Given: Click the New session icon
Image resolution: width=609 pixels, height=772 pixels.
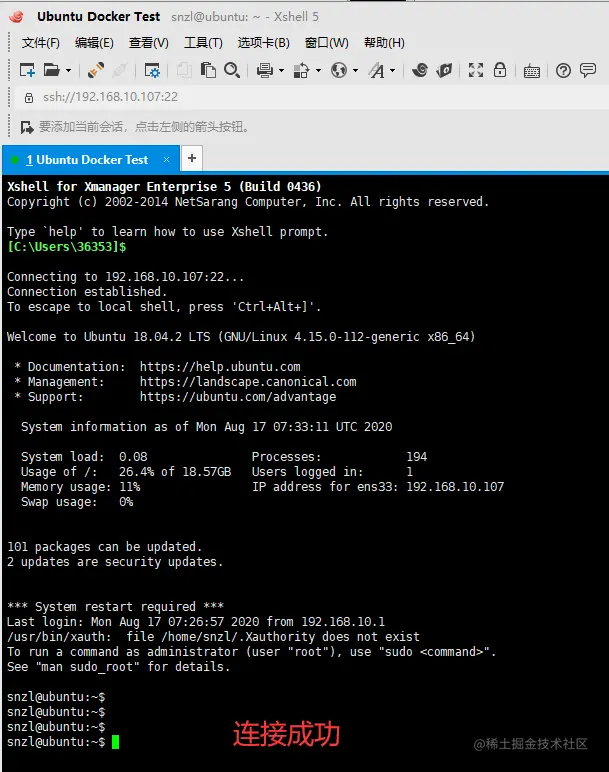Looking at the screenshot, I should 27,70.
